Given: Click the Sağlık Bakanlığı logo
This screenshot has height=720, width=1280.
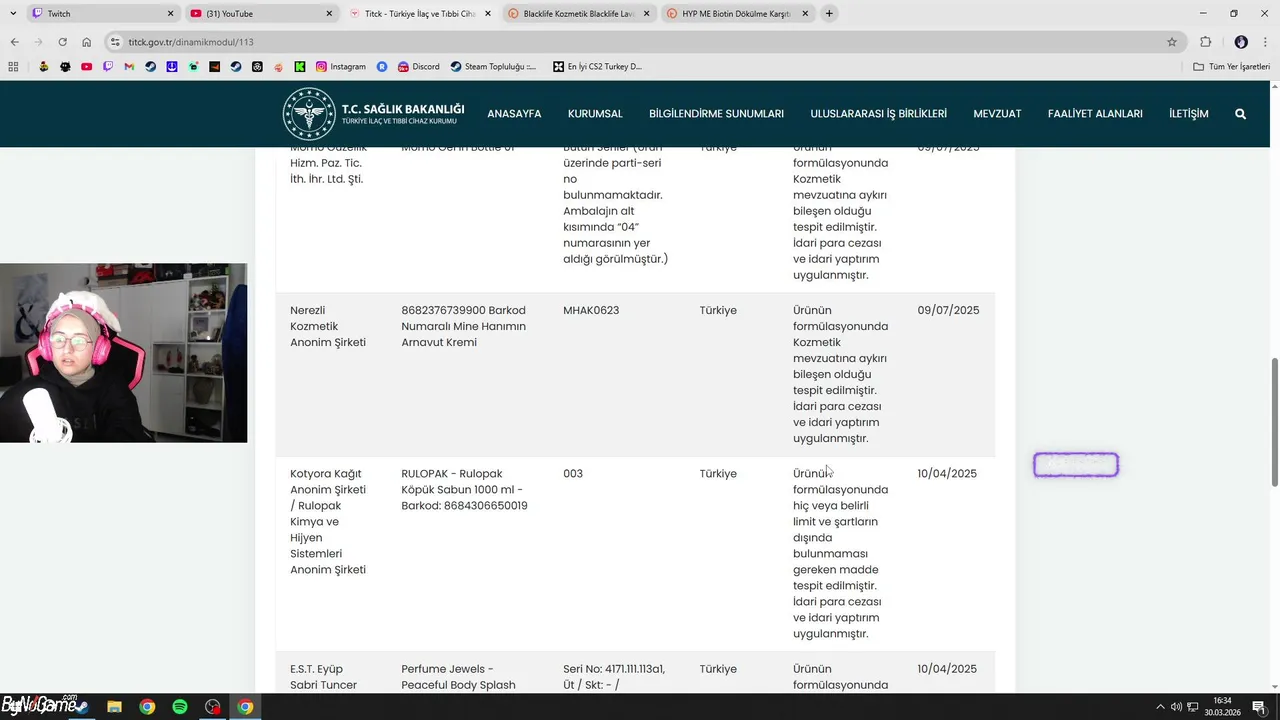Looking at the screenshot, I should point(373,113).
